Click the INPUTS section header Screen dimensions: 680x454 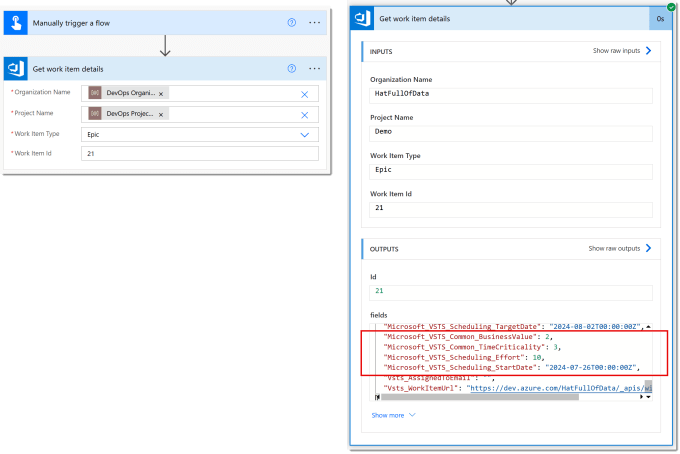point(381,52)
